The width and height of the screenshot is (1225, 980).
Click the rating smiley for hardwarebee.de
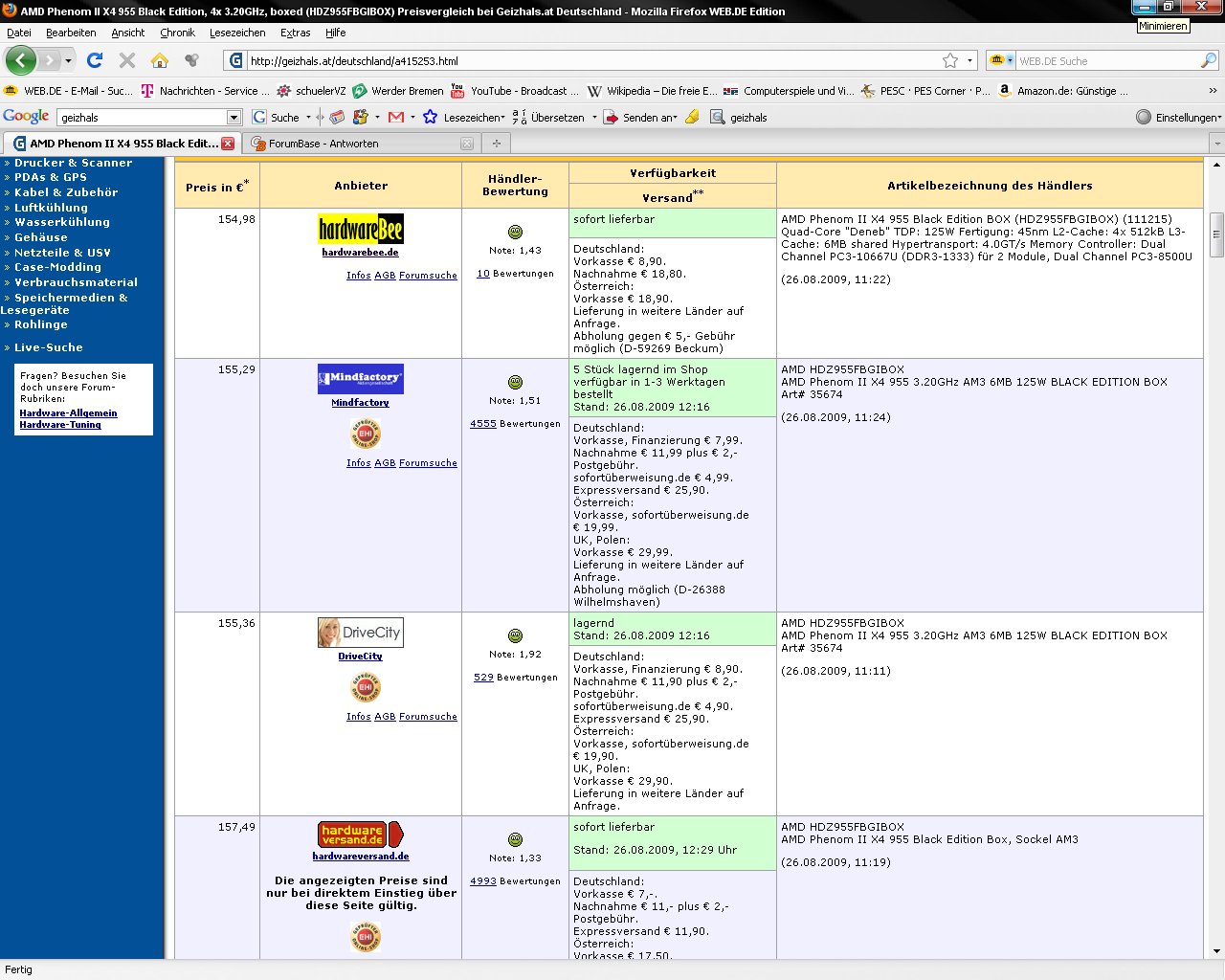pyautogui.click(x=515, y=232)
